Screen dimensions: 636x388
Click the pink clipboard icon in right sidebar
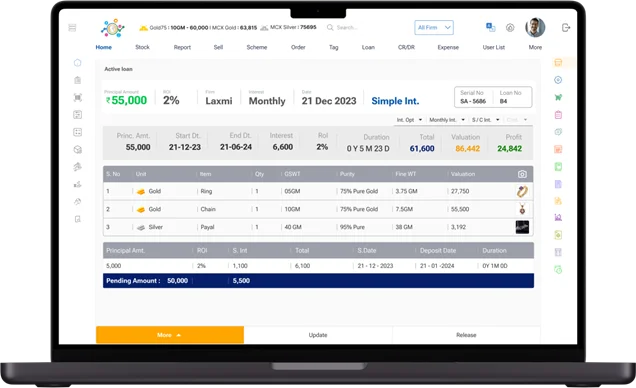point(558,115)
